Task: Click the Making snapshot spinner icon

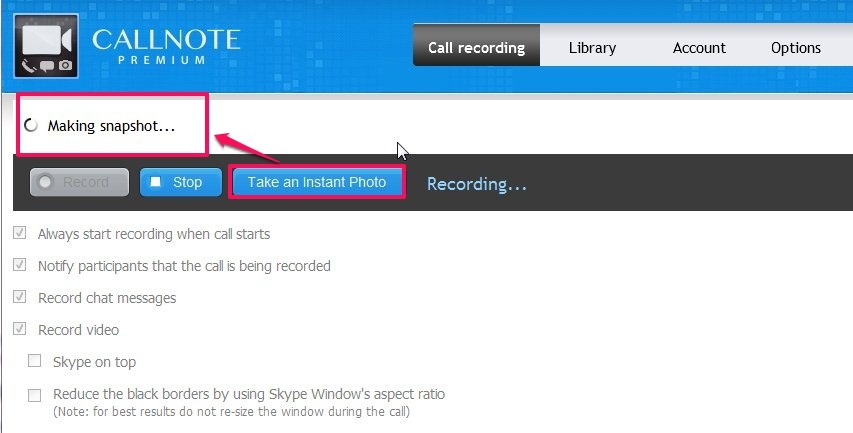Action: coord(31,126)
